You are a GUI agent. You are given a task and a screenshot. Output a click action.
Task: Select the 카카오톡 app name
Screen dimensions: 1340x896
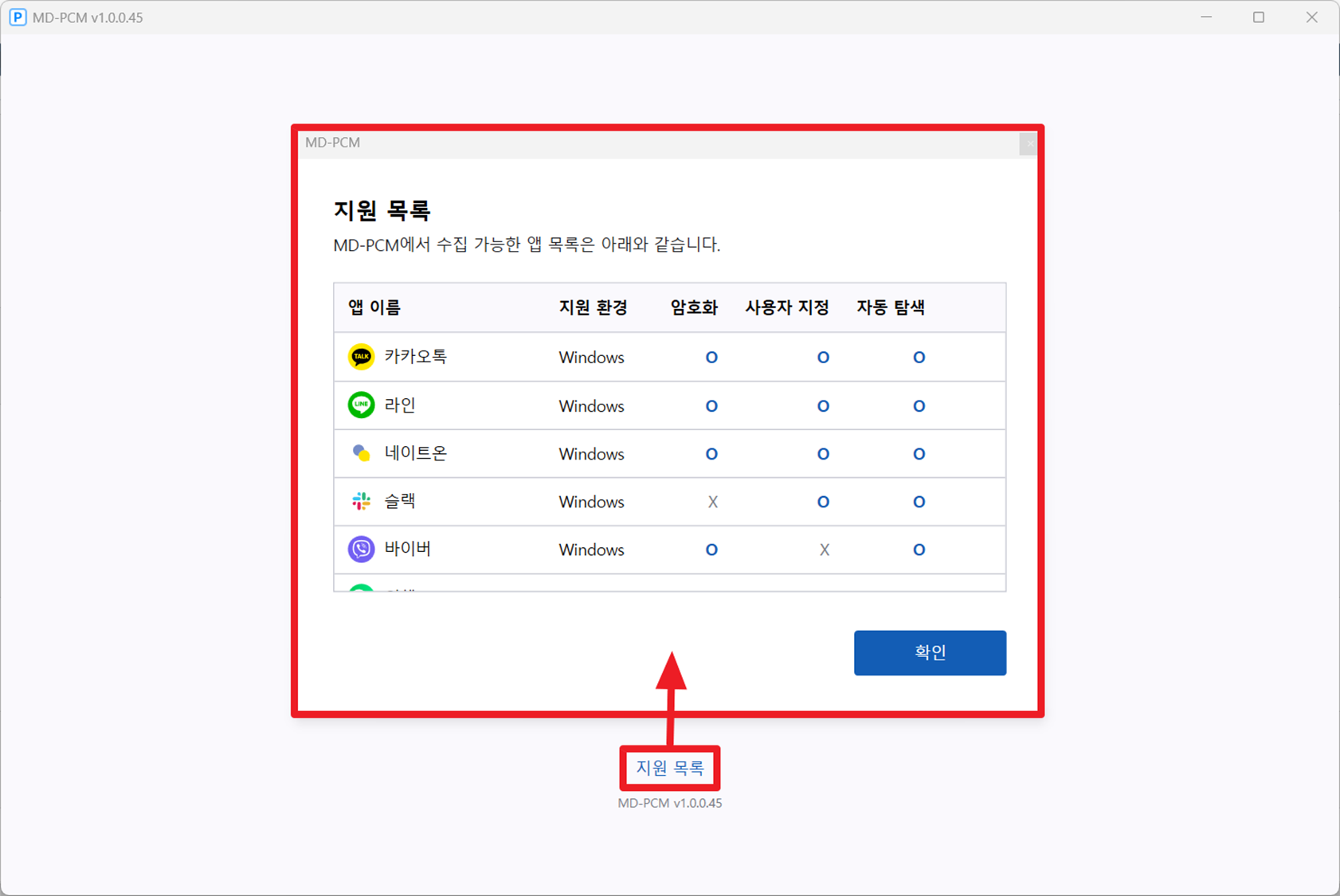coord(416,357)
